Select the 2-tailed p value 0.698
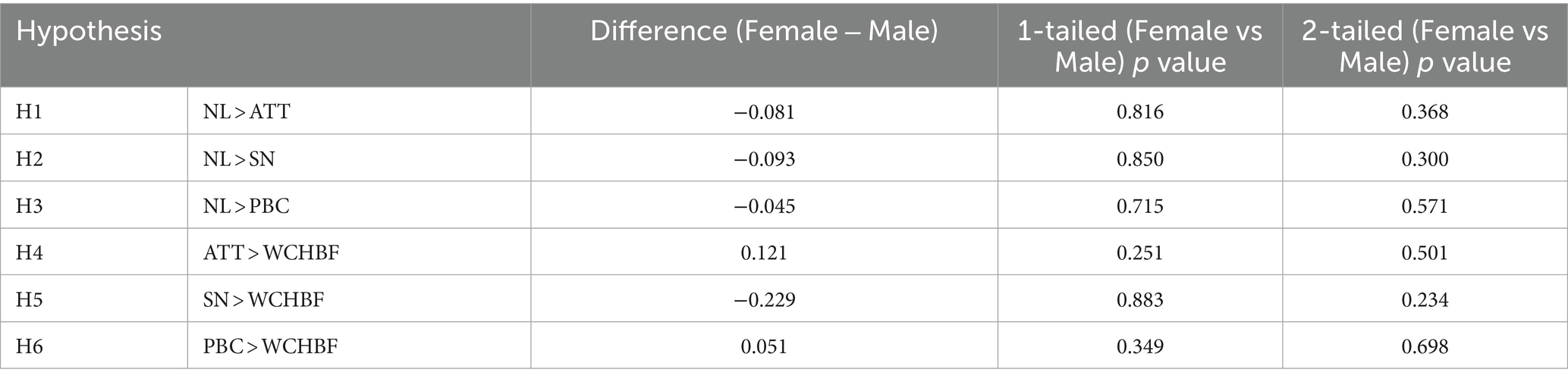This screenshot has width=1568, height=382. (x=1425, y=346)
